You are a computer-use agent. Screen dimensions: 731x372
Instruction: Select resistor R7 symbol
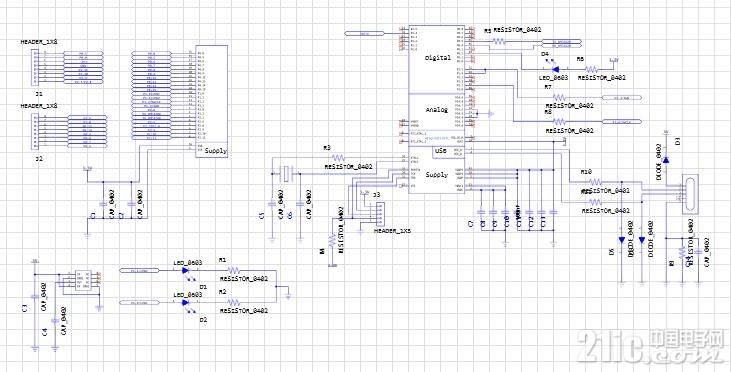point(560,97)
